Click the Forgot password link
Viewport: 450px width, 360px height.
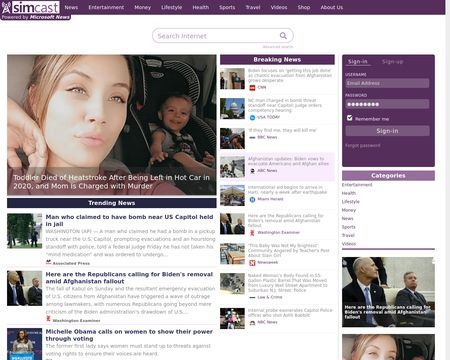[x=362, y=145]
